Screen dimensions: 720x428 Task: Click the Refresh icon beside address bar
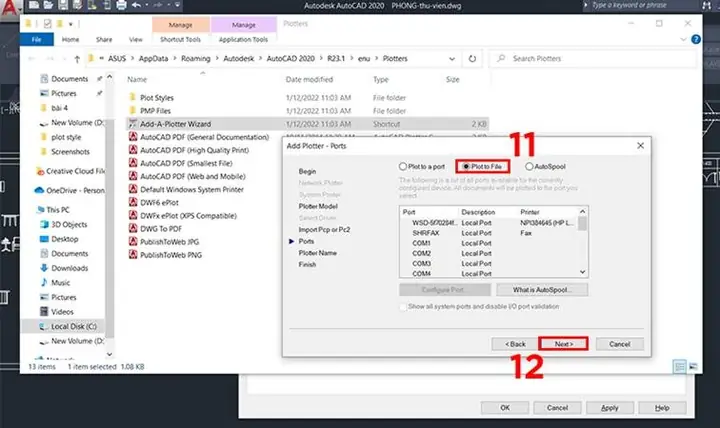472,59
